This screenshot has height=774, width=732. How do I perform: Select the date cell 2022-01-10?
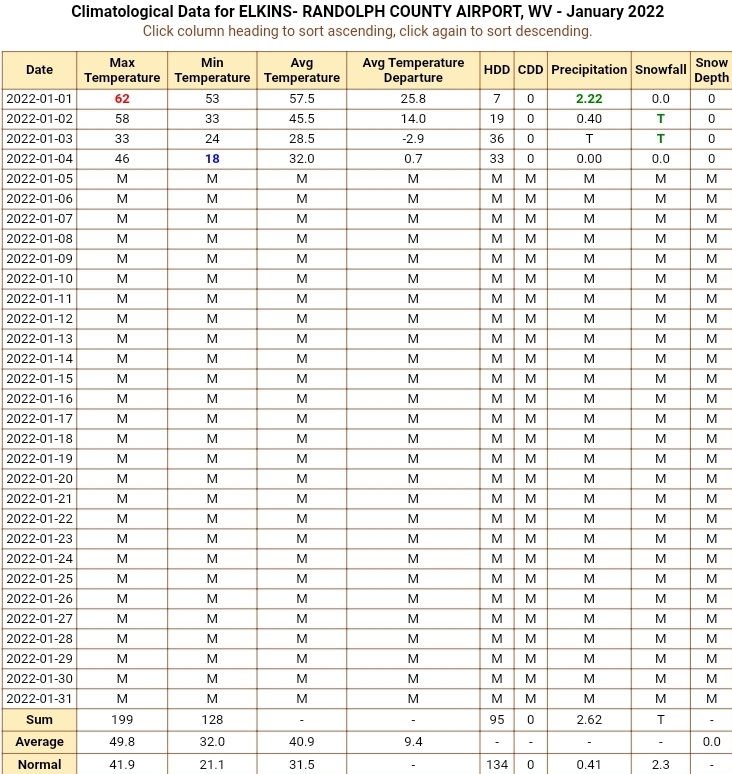point(39,278)
